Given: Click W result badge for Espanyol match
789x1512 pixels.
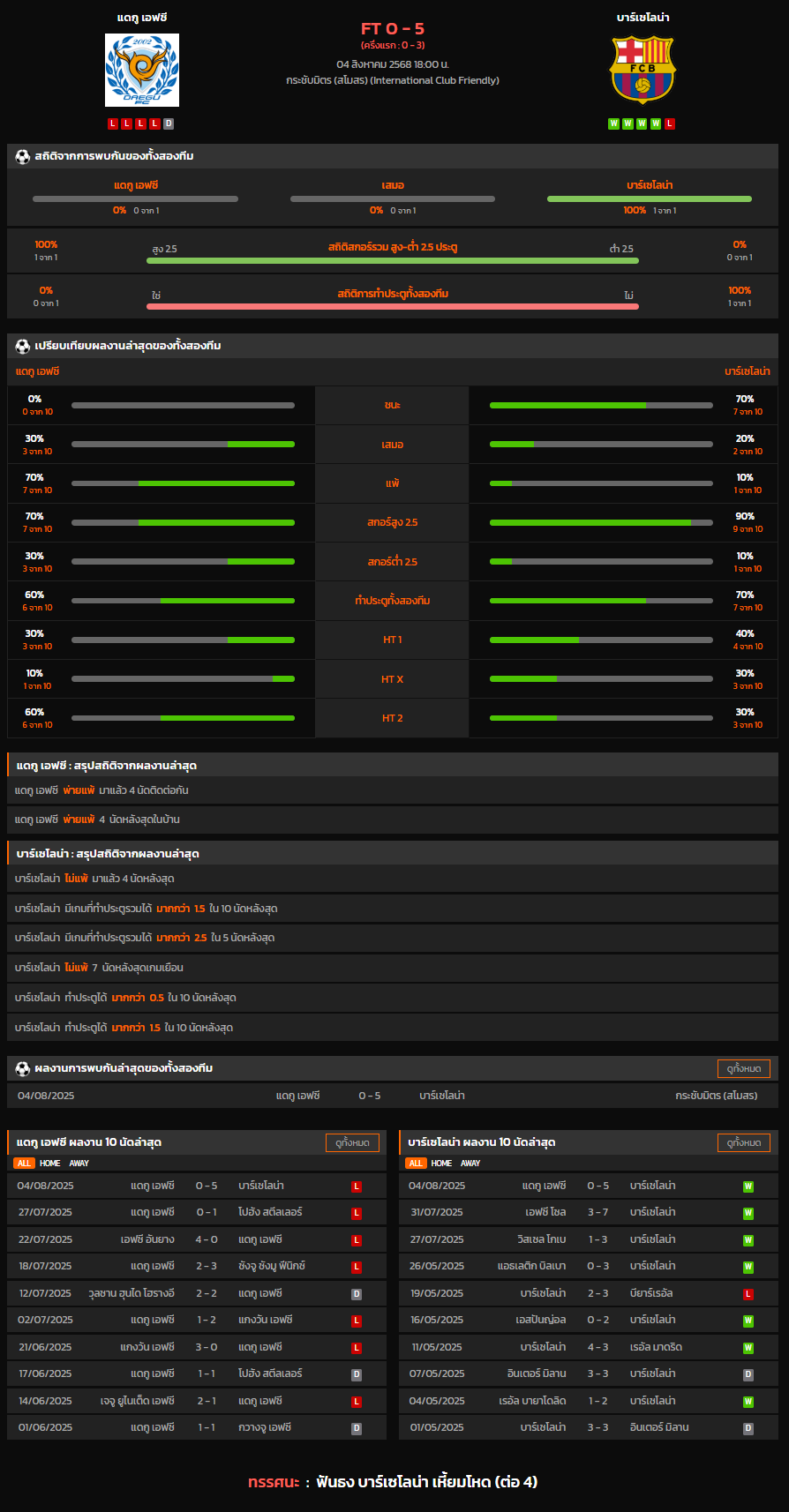Looking at the screenshot, I should [748, 1321].
